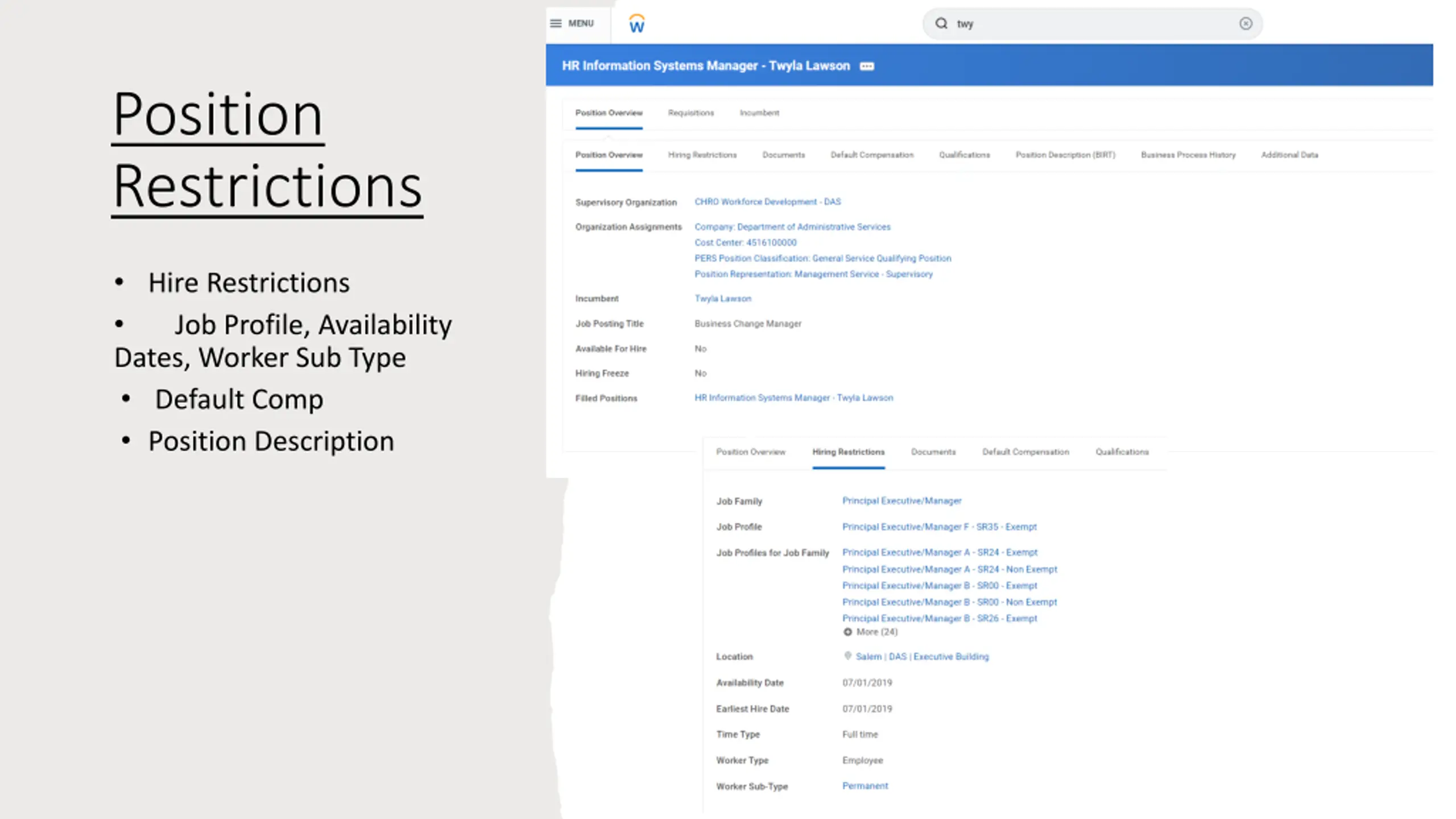1456x819 pixels.
Task: Follow the Cost Center: 4516100000 link
Action: pyautogui.click(x=745, y=242)
